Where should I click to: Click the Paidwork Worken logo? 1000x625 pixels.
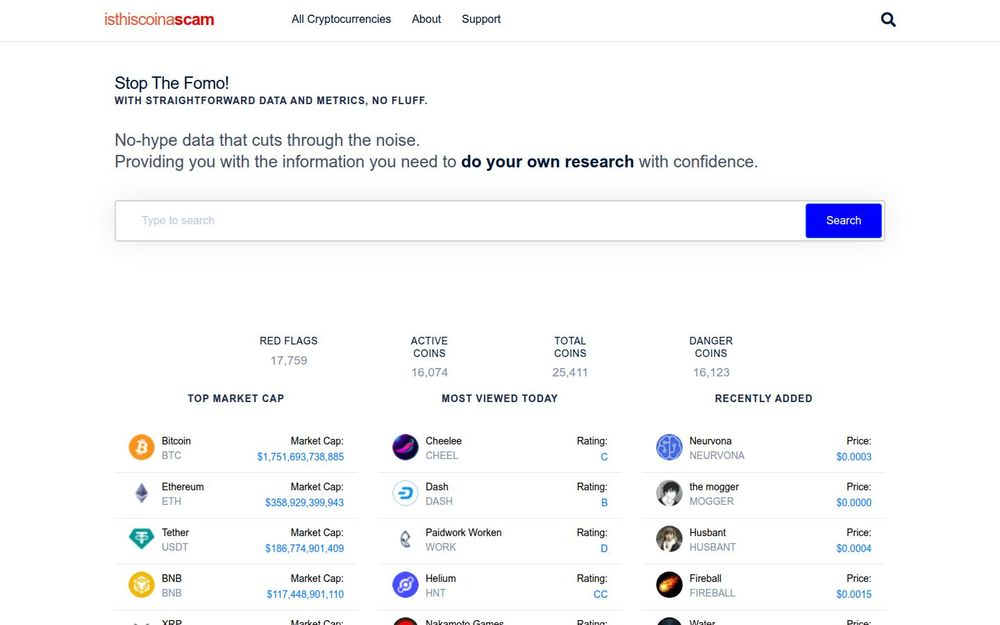[405, 539]
